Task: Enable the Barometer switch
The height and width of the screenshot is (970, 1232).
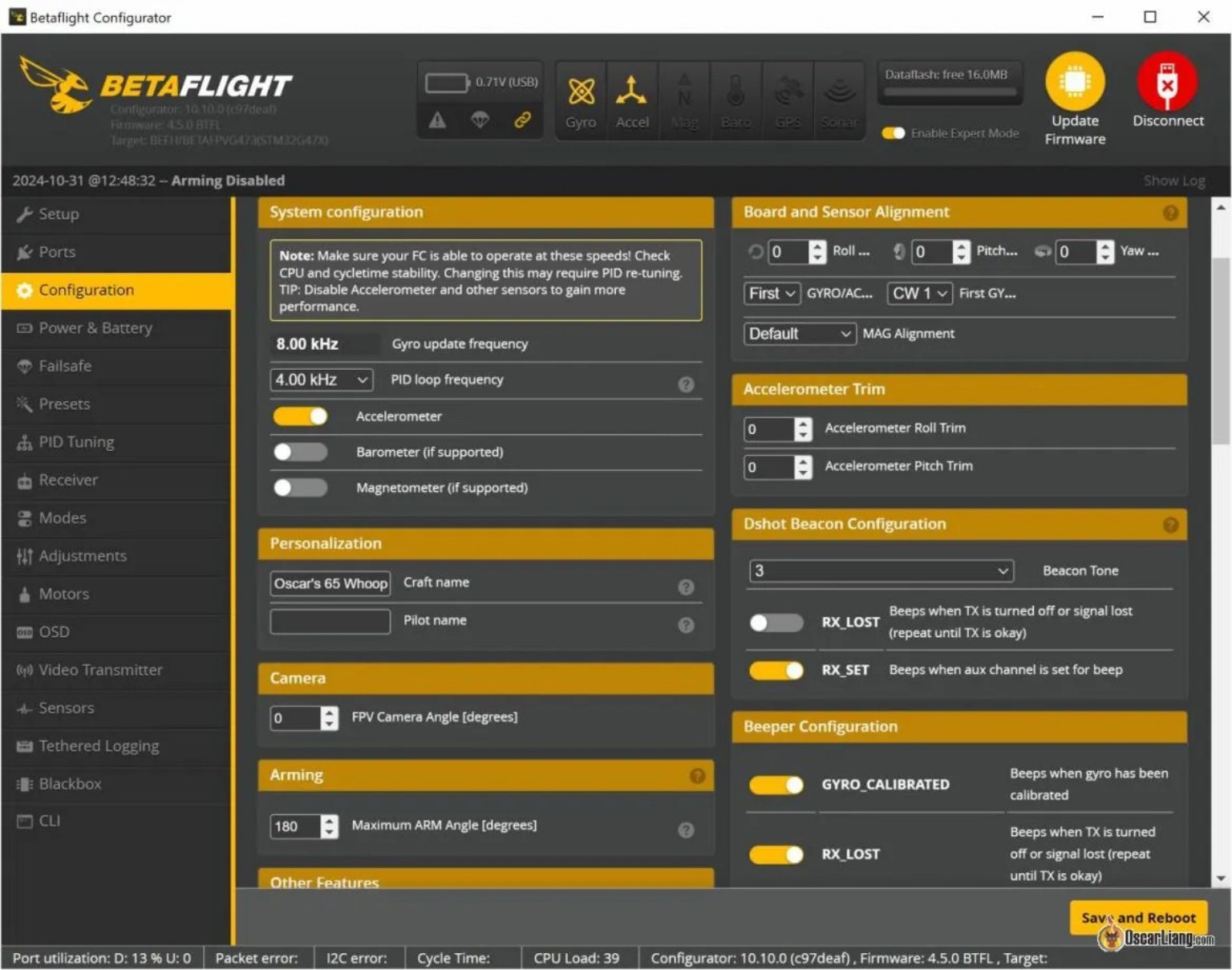Action: pyautogui.click(x=300, y=452)
